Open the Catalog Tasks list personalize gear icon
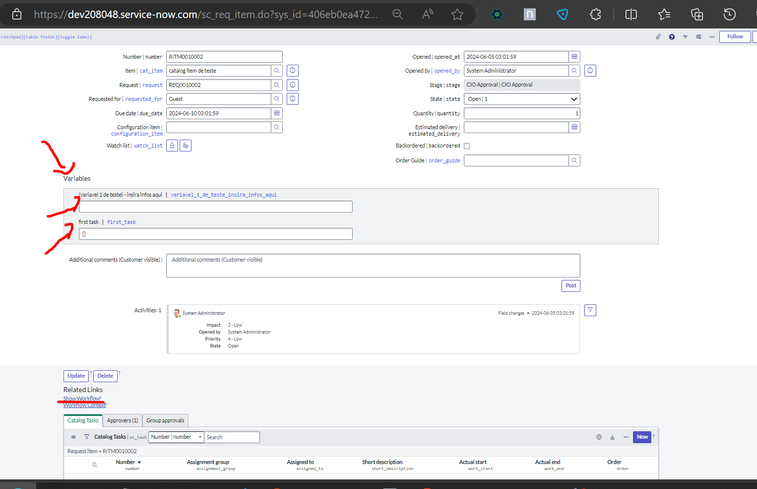Image resolution: width=757 pixels, height=489 pixels. coord(599,437)
